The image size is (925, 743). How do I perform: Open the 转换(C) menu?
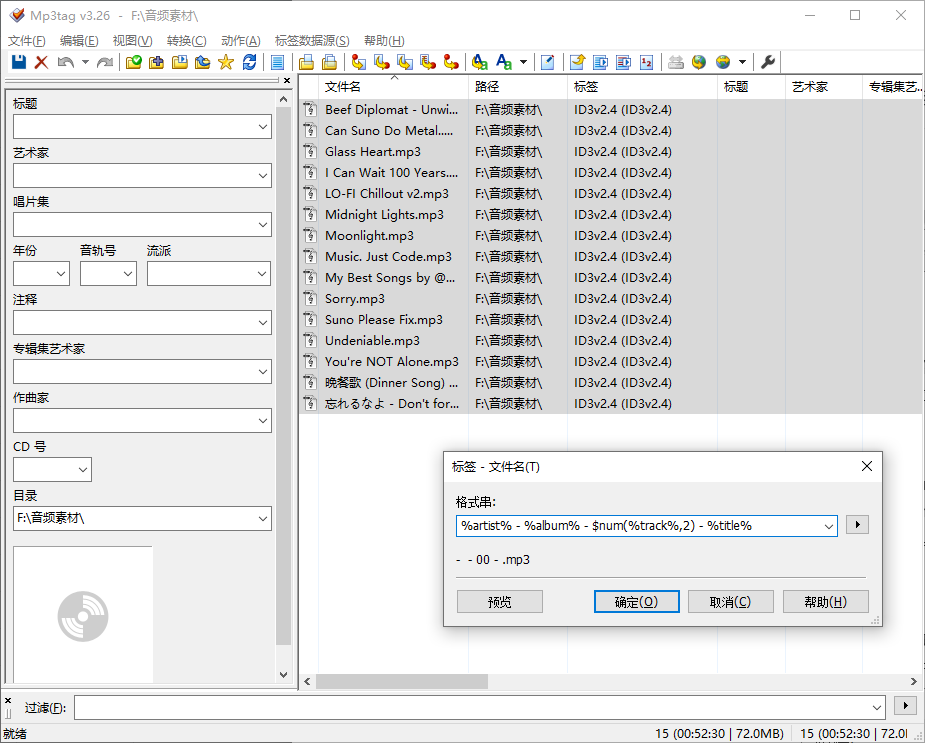coord(186,41)
